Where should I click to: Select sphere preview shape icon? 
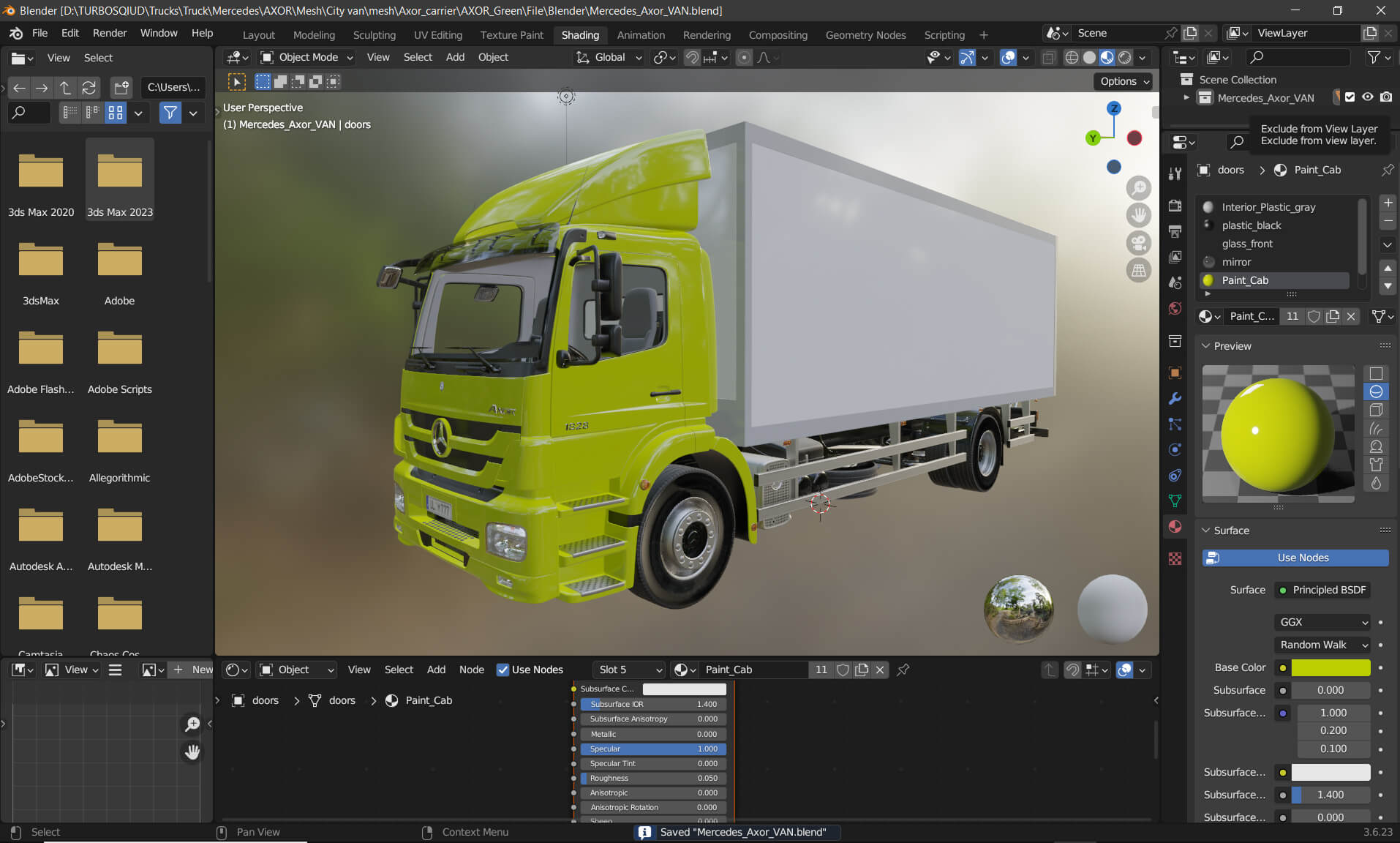coord(1376,391)
